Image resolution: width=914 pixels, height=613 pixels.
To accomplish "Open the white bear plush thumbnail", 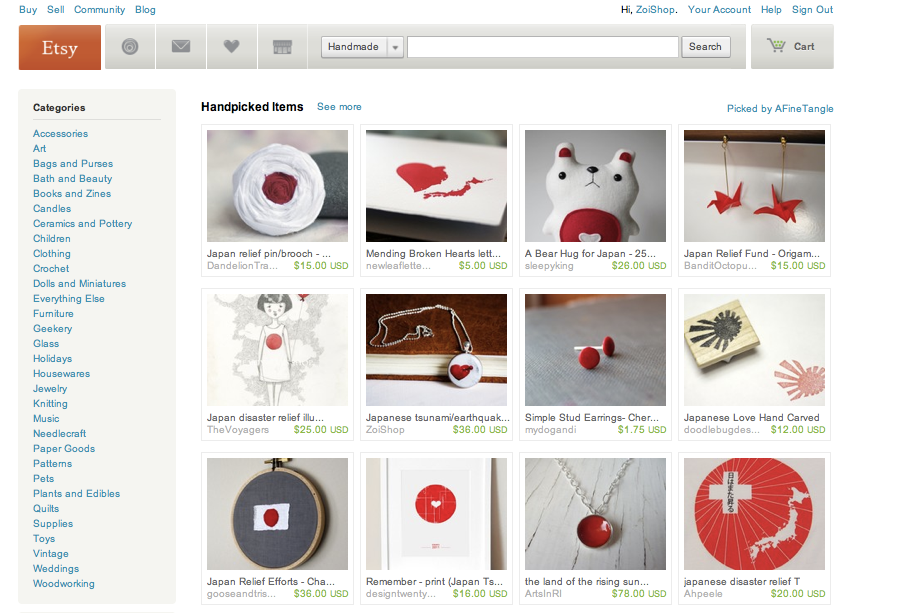I will 595,186.
